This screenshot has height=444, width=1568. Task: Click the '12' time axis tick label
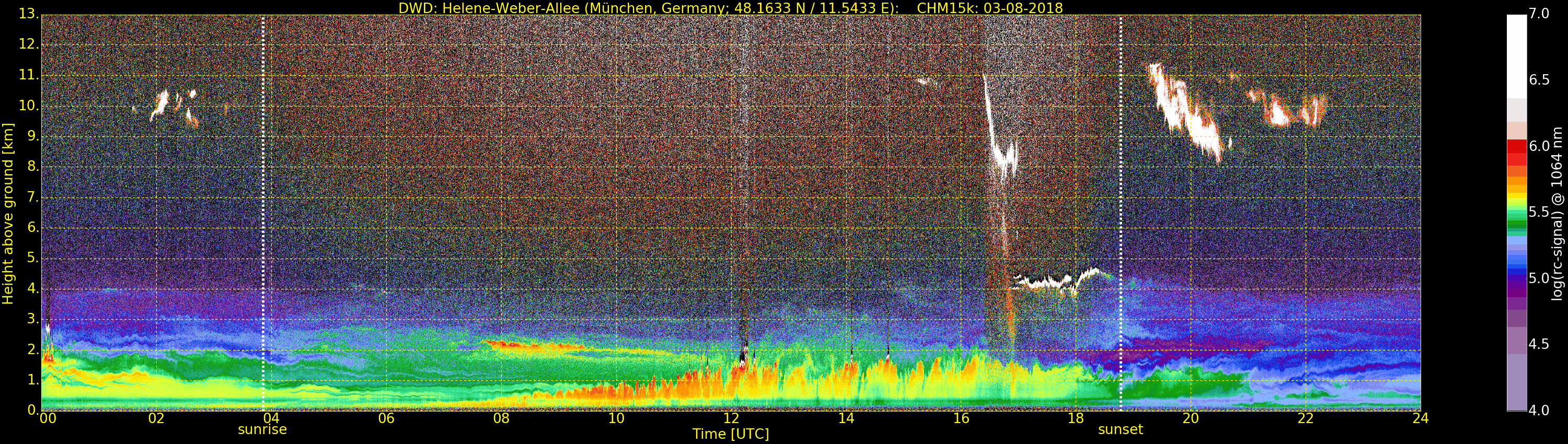tap(731, 418)
